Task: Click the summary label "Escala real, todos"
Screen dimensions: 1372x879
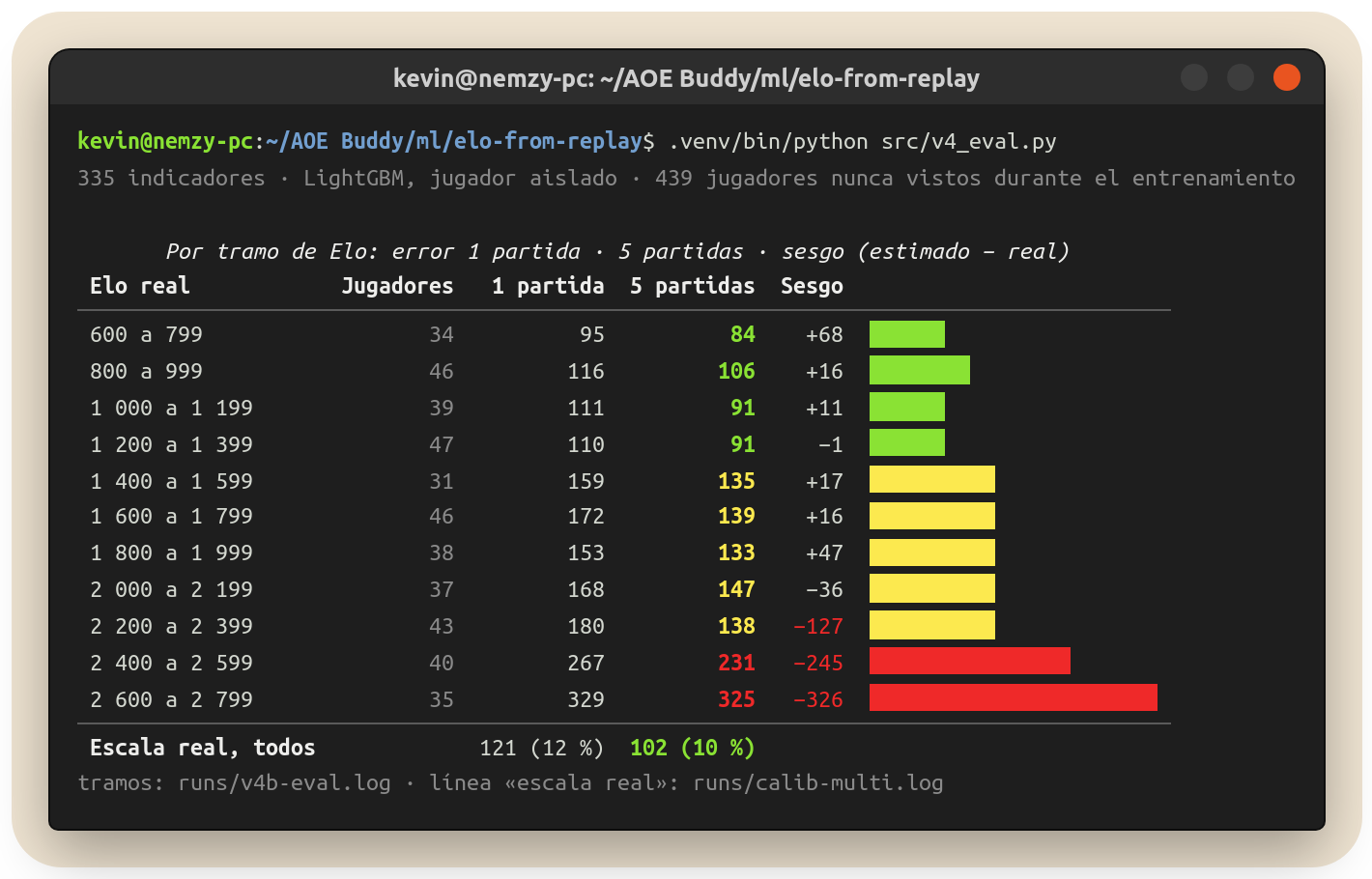Action: pos(203,748)
